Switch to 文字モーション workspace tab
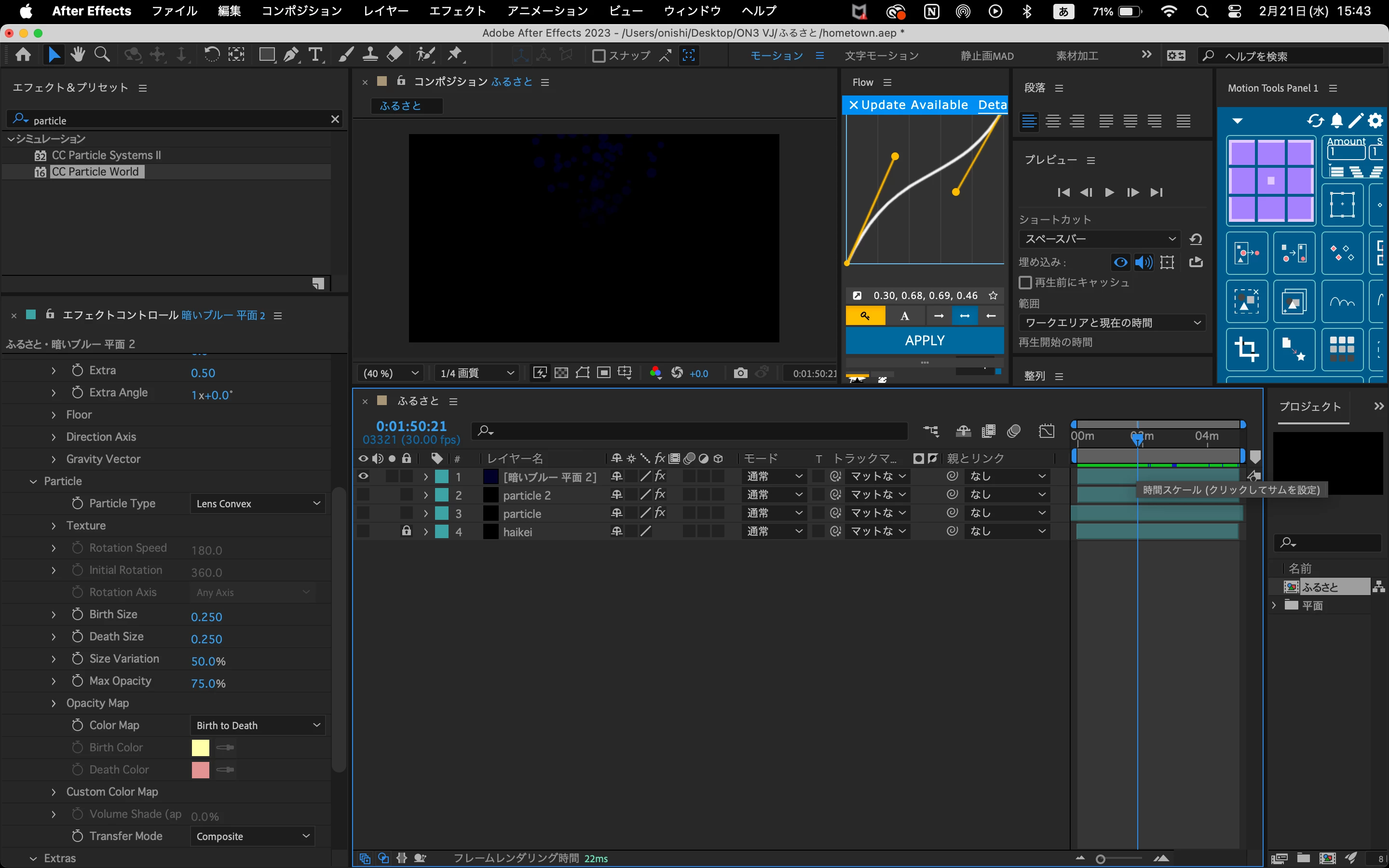 pyautogui.click(x=882, y=55)
